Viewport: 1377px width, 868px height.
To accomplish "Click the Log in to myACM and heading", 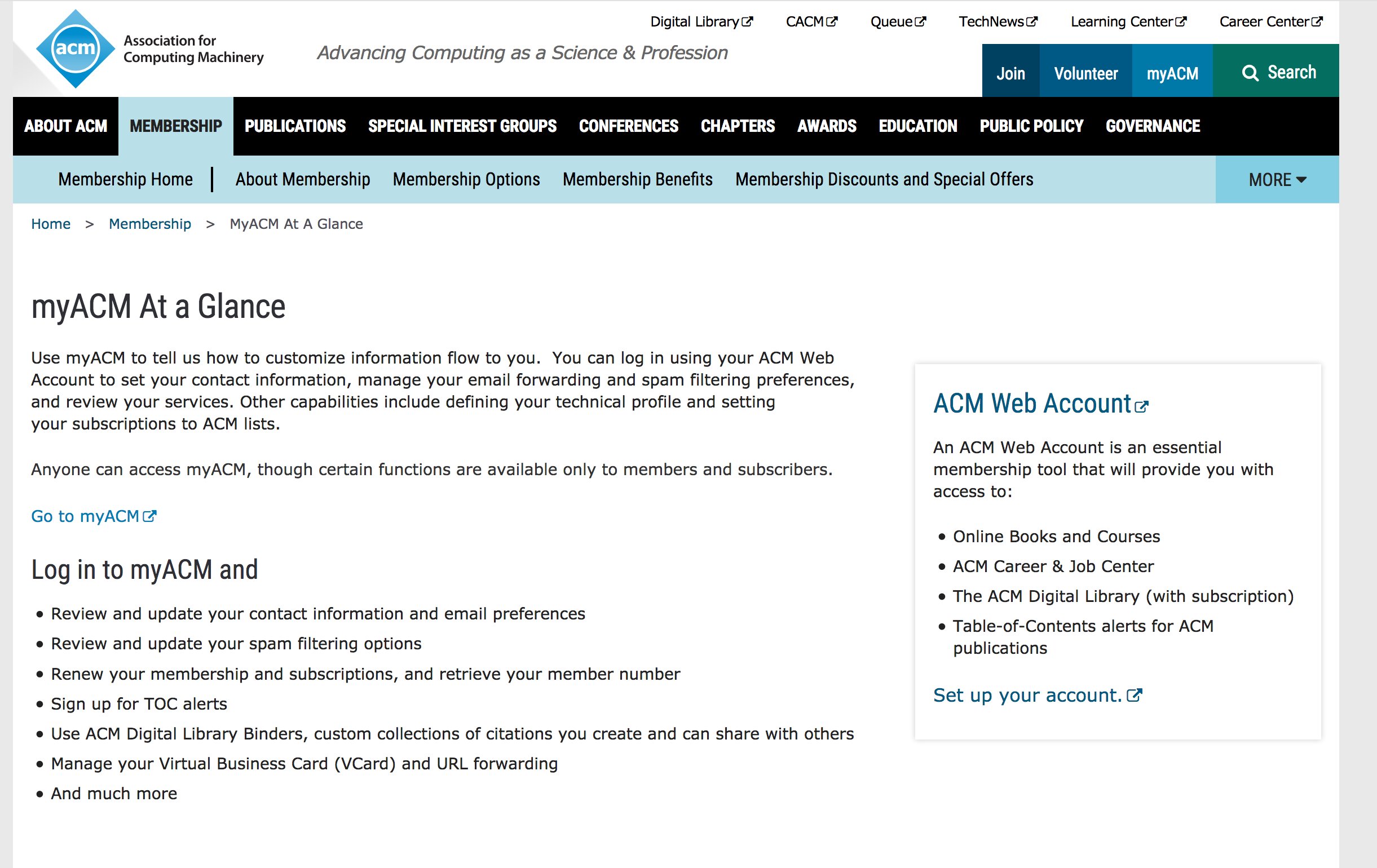I will (x=145, y=570).
